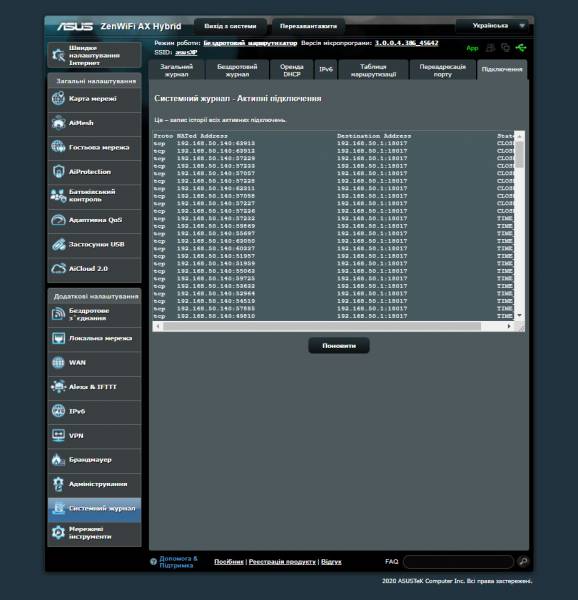Viewport: 578px width, 600px height.
Task: Open the Українська language dropdown
Action: 494,26
